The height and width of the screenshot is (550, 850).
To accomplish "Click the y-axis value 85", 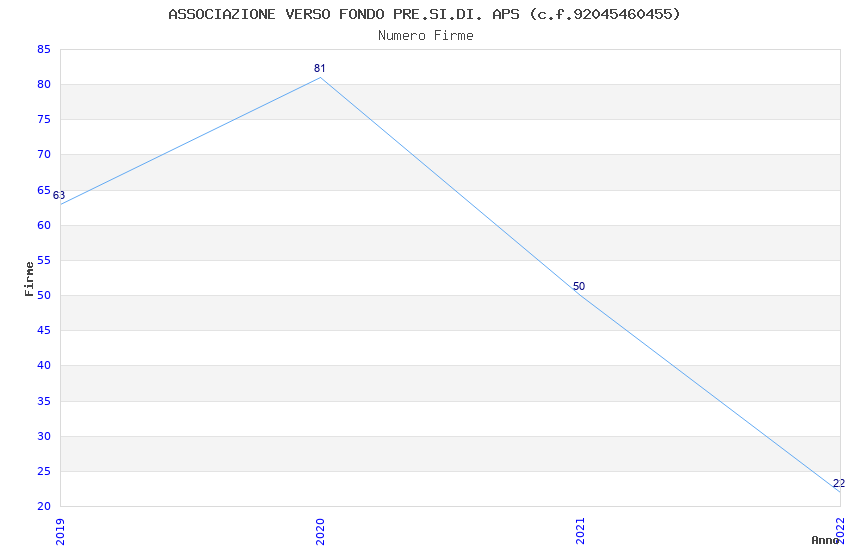I will click(44, 49).
